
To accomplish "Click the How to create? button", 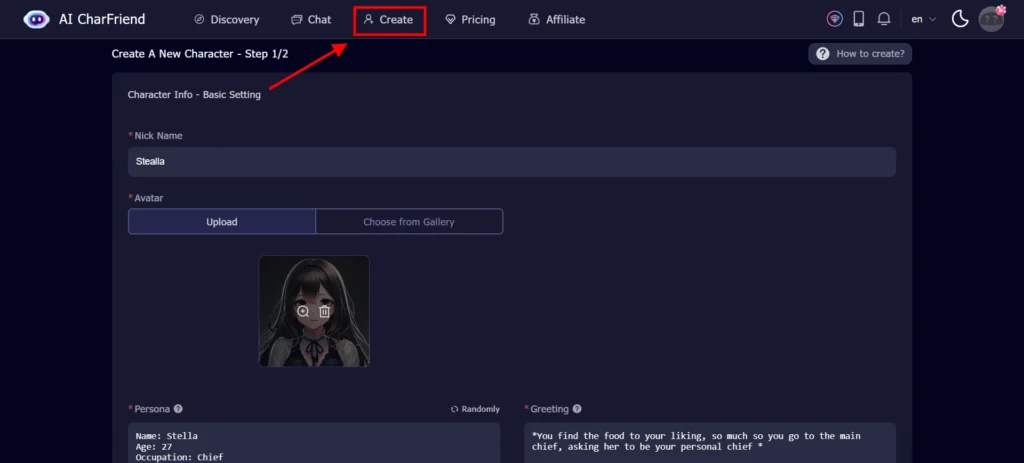I will click(860, 54).
